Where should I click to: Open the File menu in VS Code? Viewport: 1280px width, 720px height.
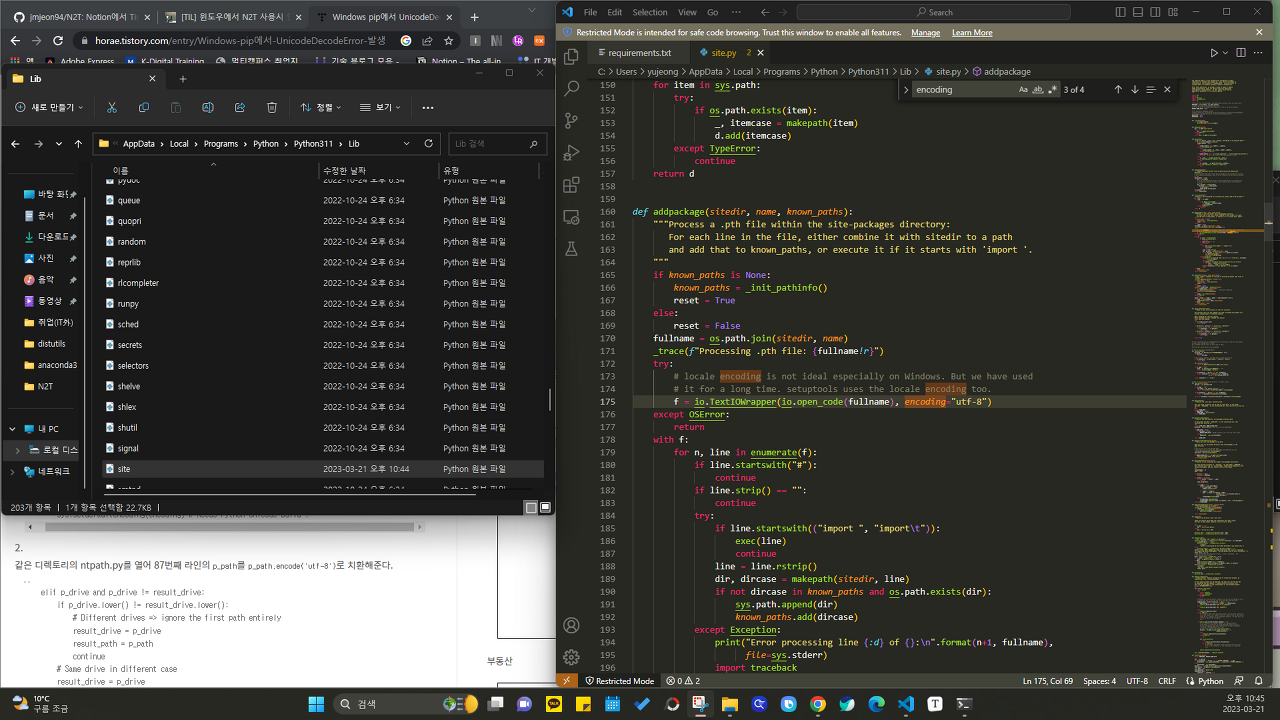tap(590, 12)
